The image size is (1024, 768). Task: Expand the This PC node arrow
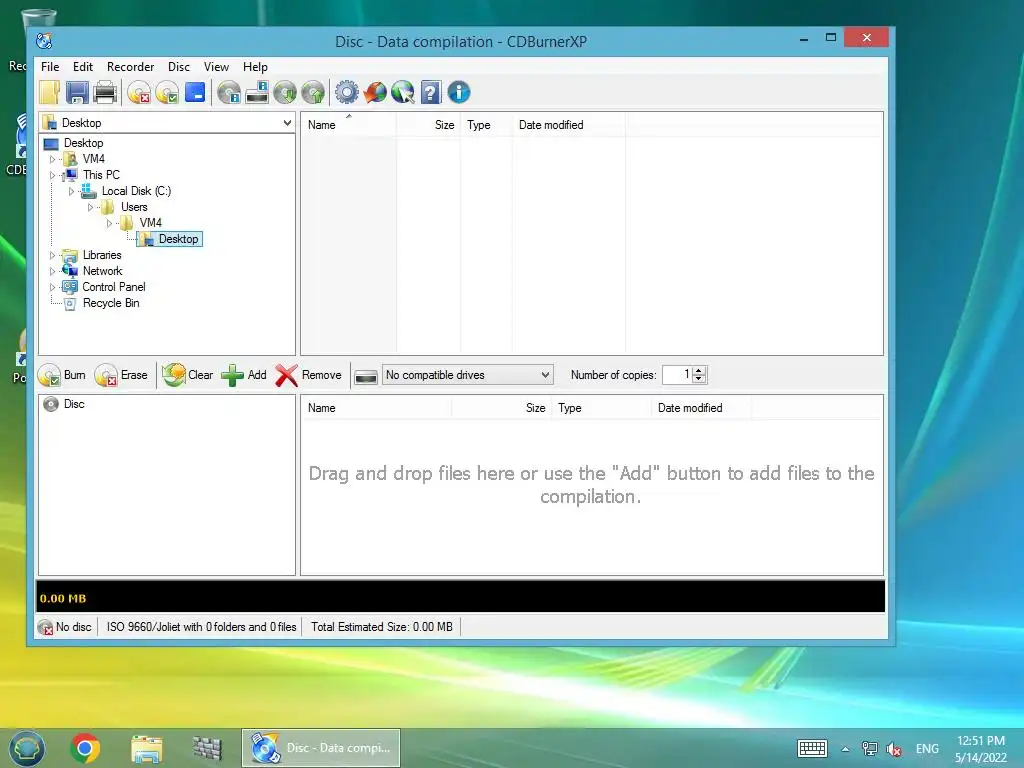53,175
